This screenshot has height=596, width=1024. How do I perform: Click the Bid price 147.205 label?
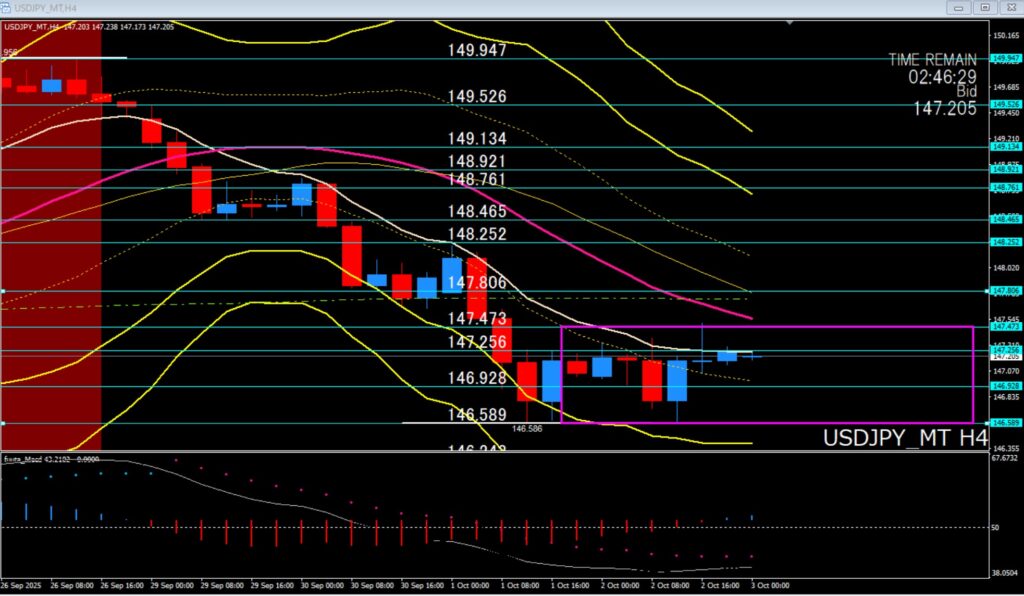coord(944,108)
